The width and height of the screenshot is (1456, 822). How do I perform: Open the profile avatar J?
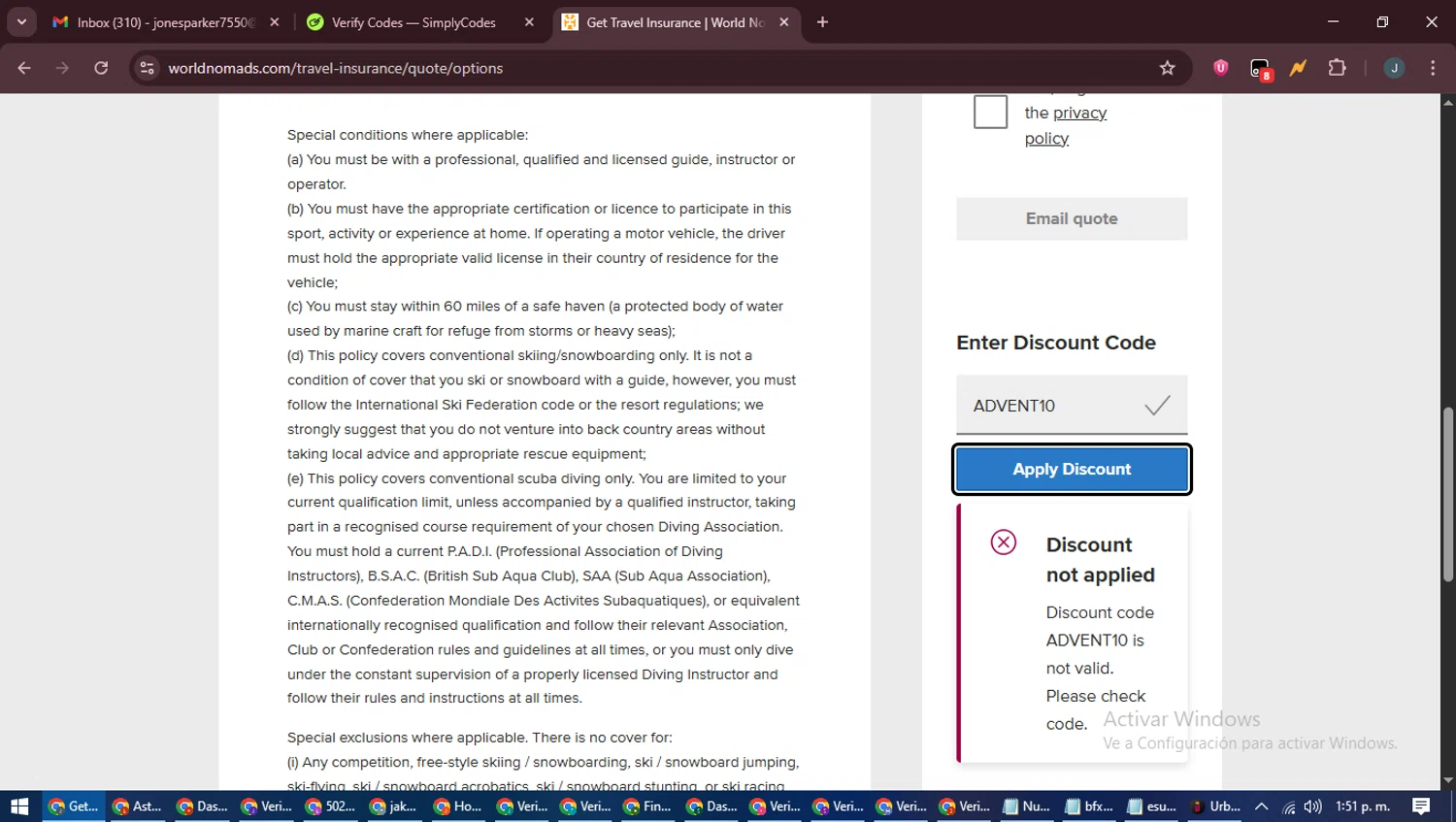[1394, 68]
